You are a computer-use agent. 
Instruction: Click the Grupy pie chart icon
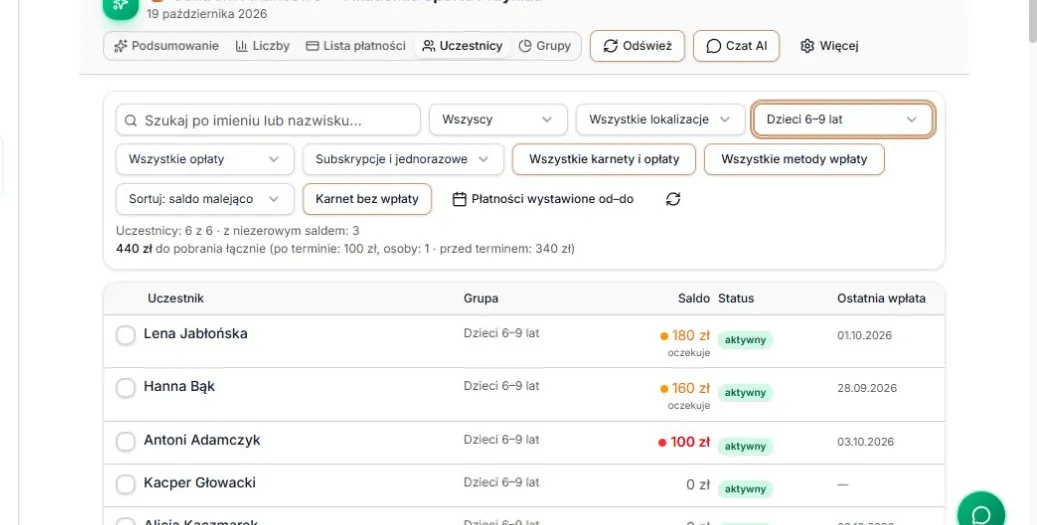pos(525,46)
